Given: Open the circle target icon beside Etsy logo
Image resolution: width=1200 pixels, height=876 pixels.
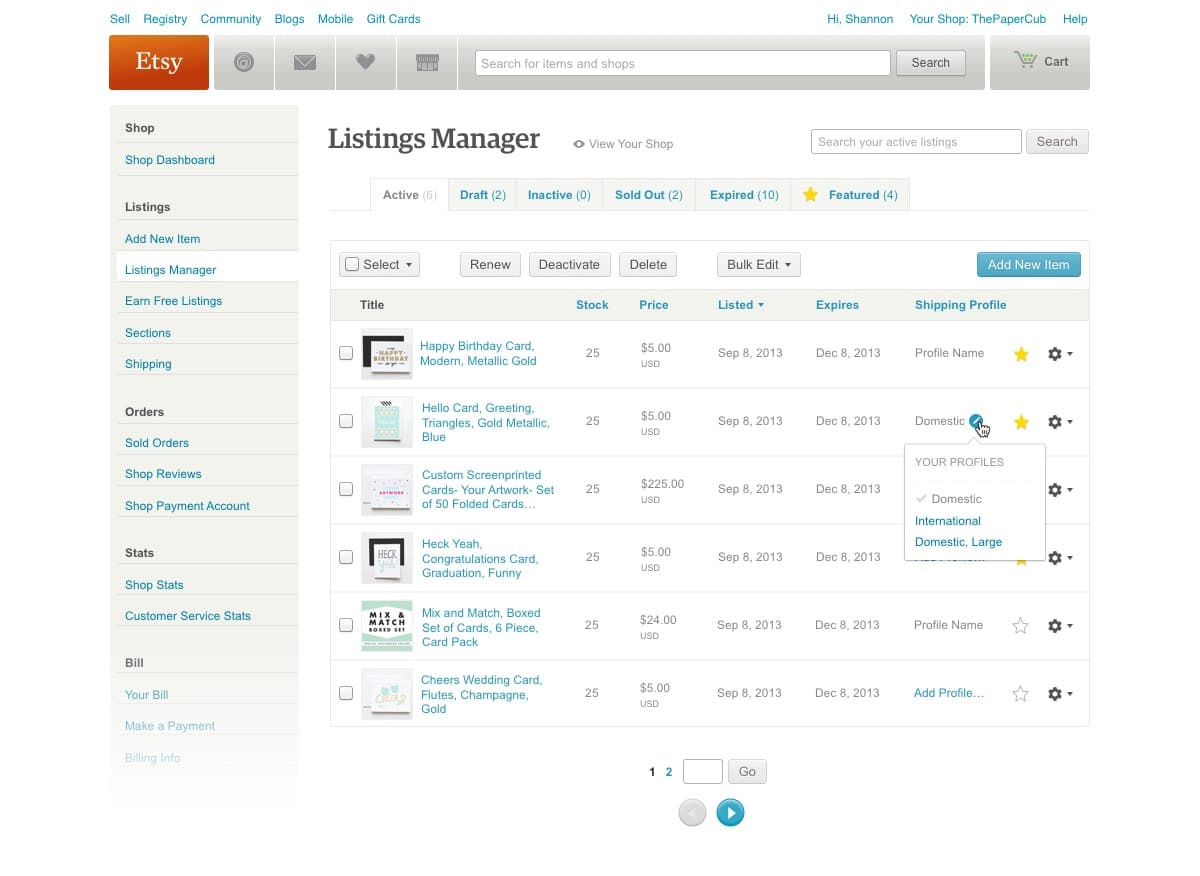Looking at the screenshot, I should [x=244, y=62].
